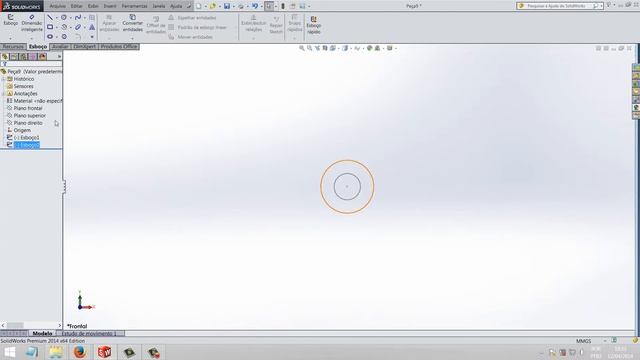
Task: Select the Line sketch tool
Action: click(x=50, y=18)
